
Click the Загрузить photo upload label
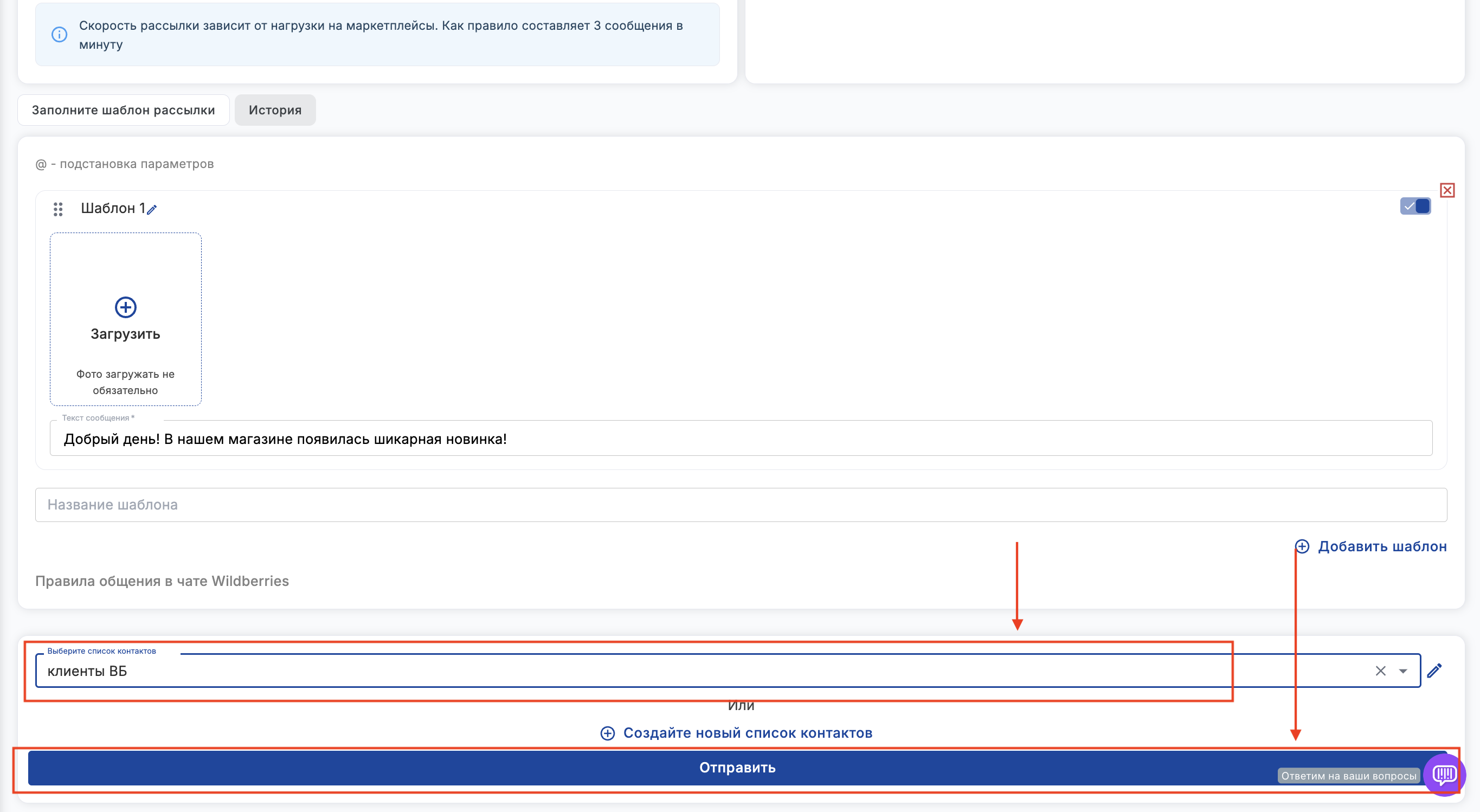[x=125, y=334]
